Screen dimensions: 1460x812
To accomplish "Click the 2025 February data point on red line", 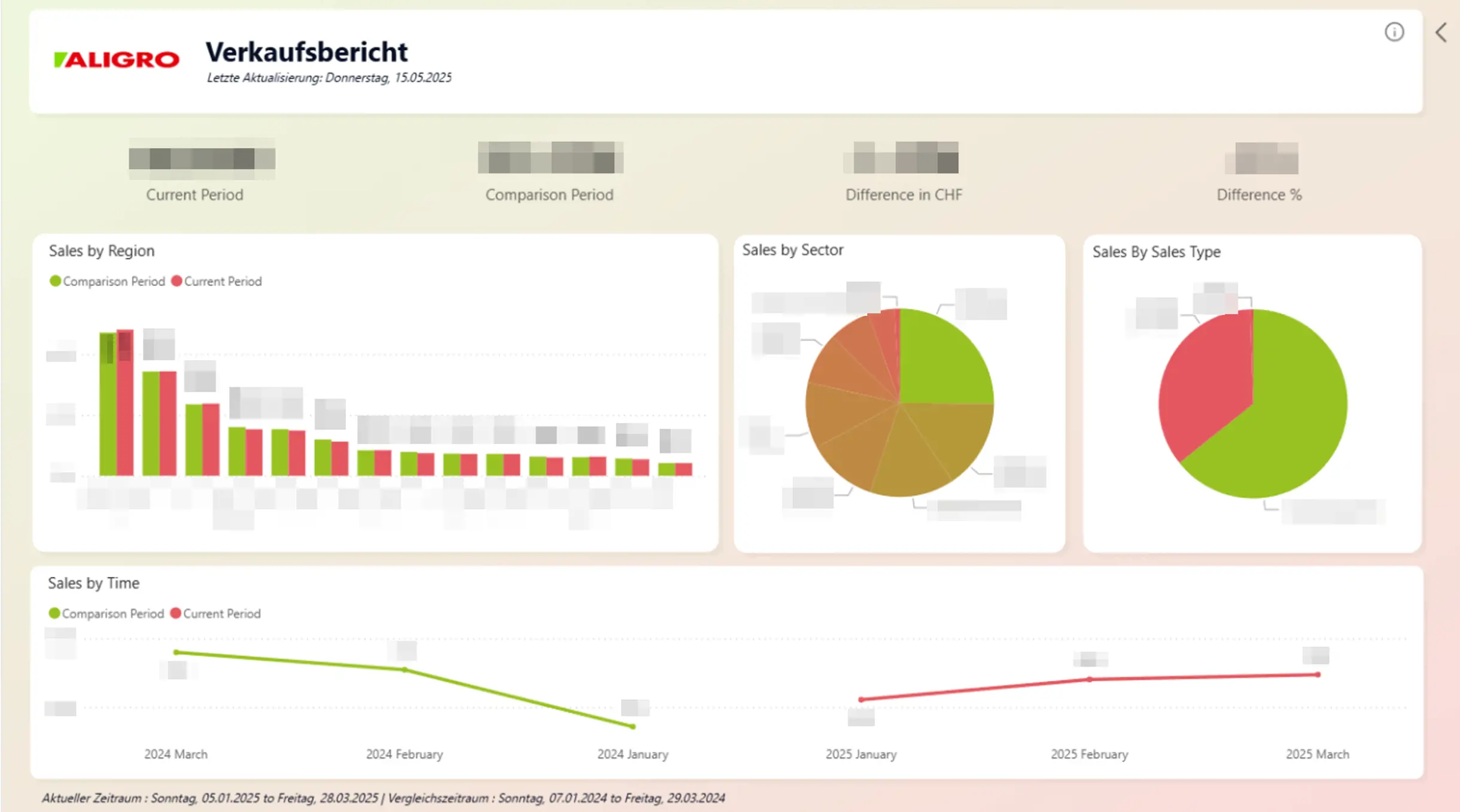I will coord(1089,679).
